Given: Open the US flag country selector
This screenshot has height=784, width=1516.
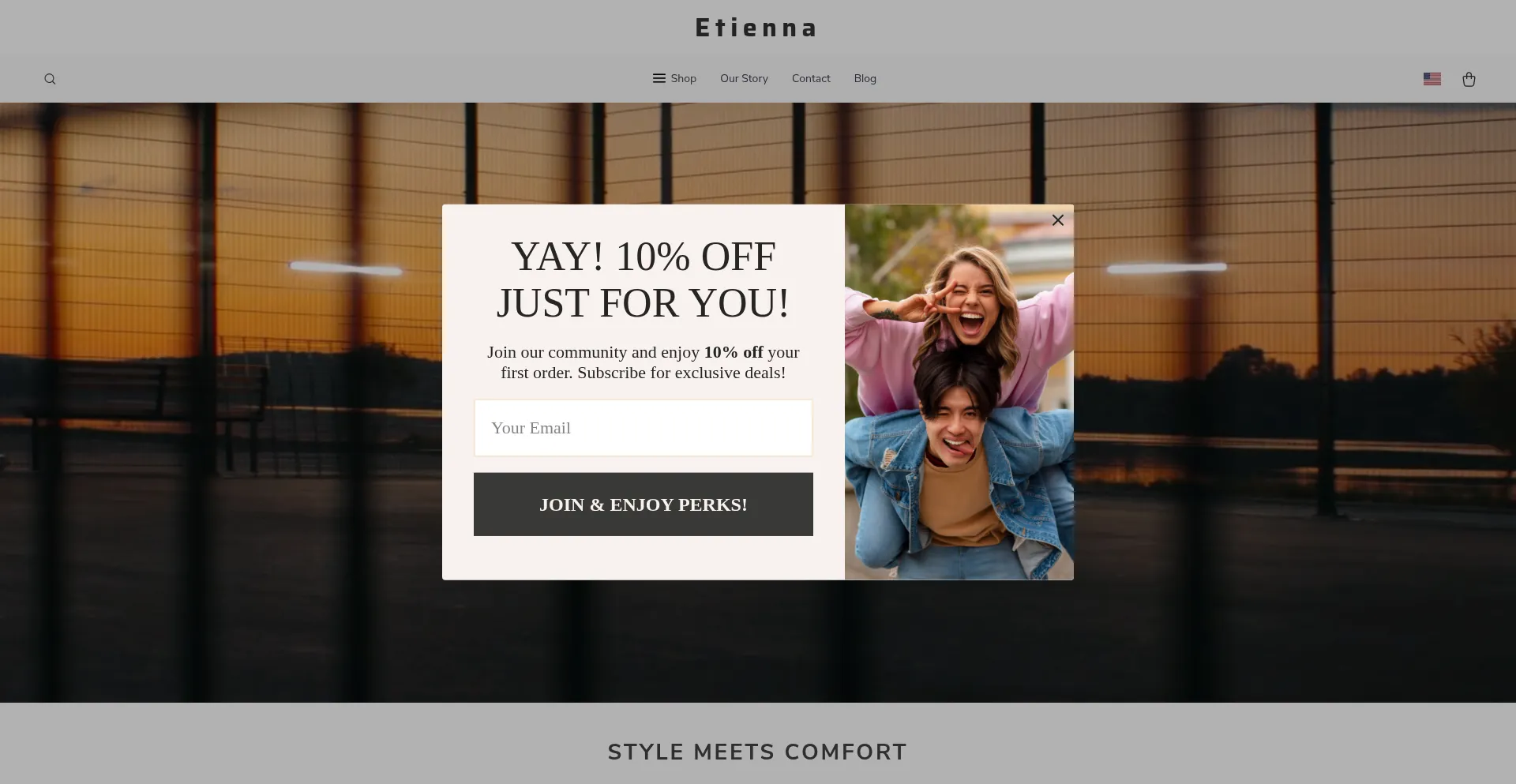Looking at the screenshot, I should 1432,79.
